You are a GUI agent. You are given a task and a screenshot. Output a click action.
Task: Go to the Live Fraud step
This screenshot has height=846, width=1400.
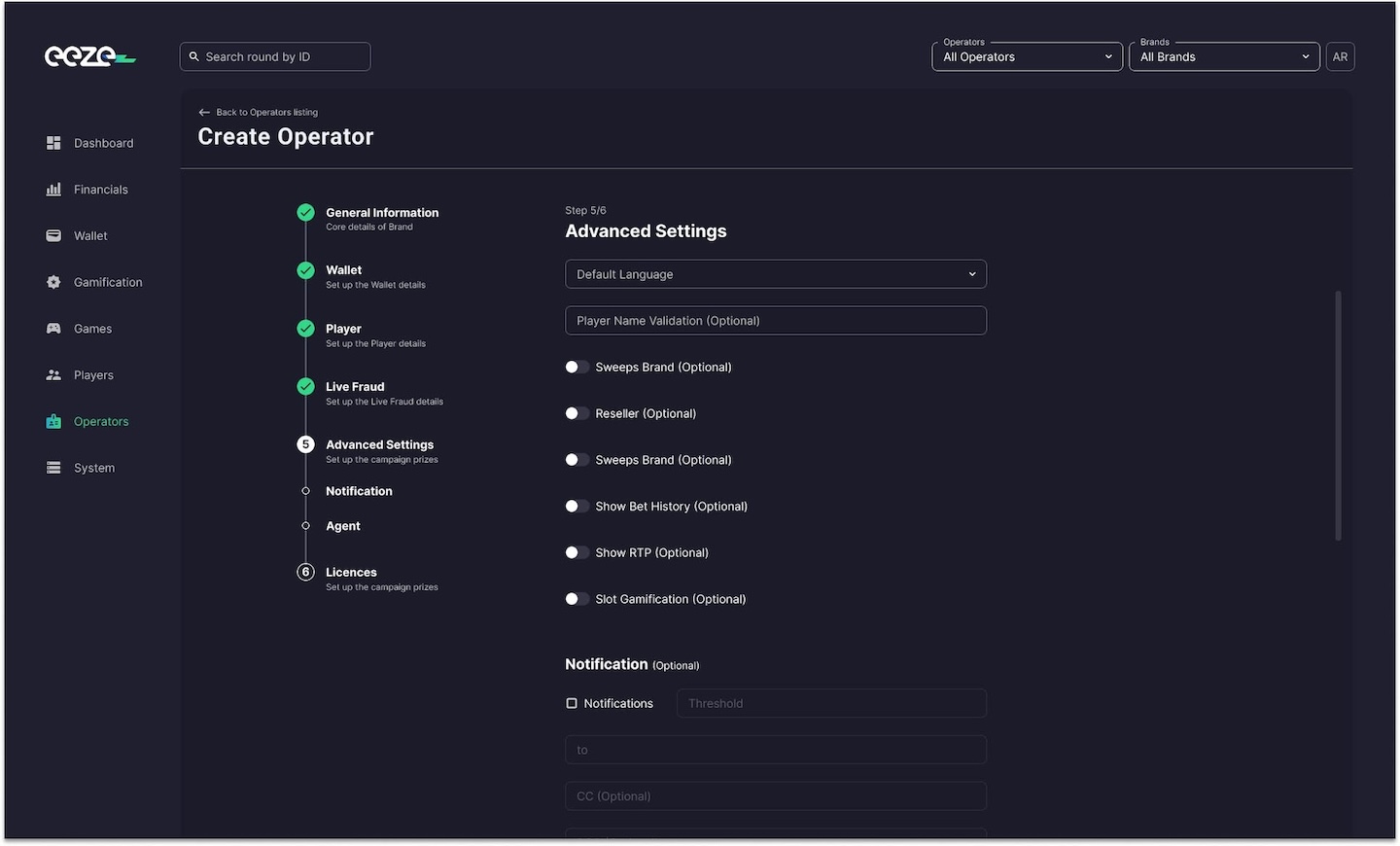coord(355,387)
